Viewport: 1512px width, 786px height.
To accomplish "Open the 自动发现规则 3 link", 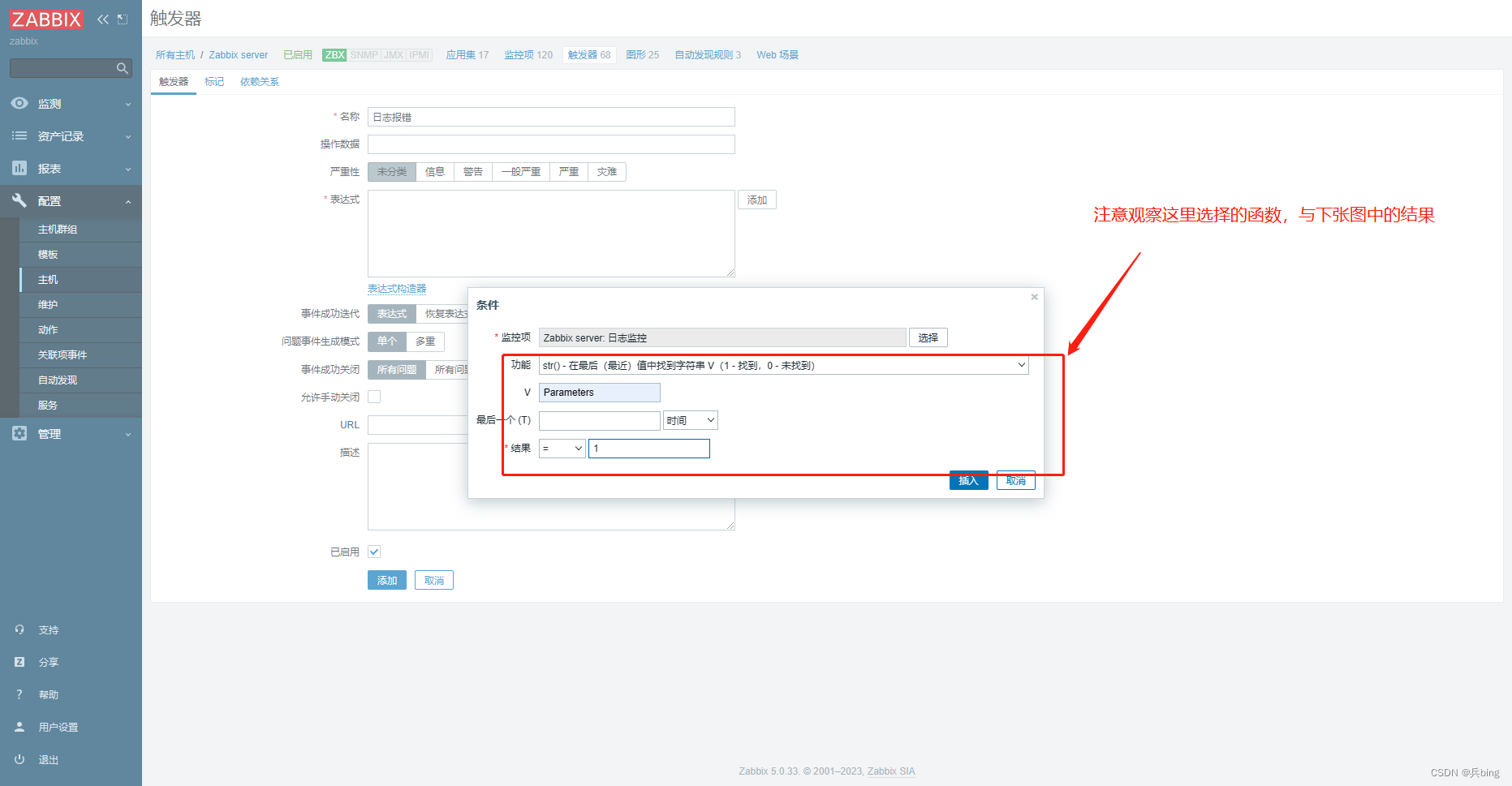I will (x=708, y=55).
